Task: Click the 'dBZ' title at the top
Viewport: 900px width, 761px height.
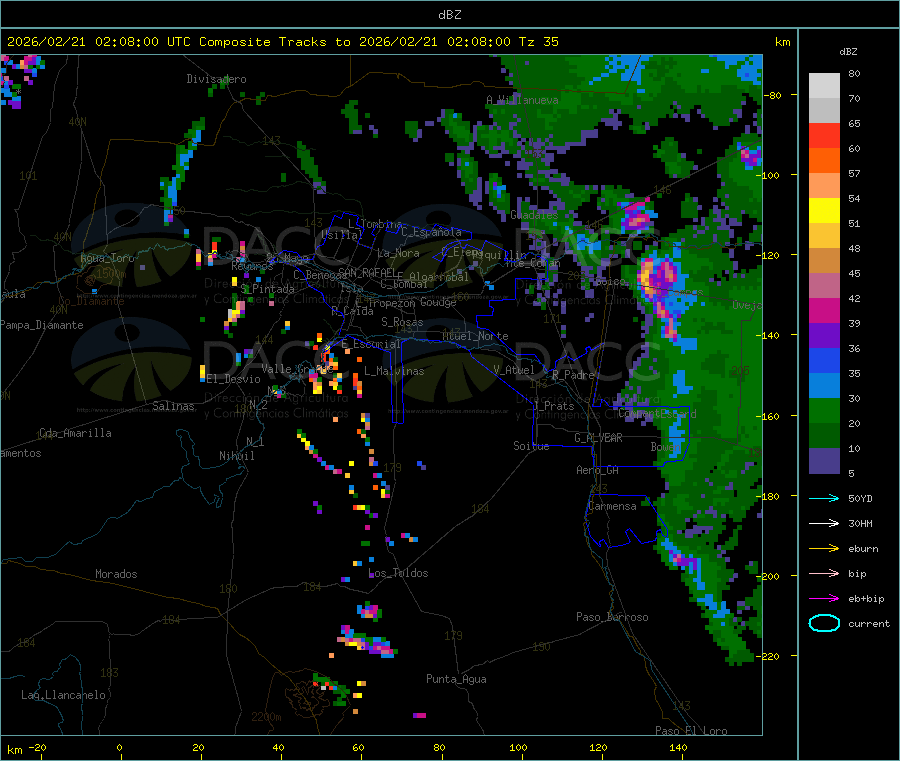Action: click(x=449, y=15)
